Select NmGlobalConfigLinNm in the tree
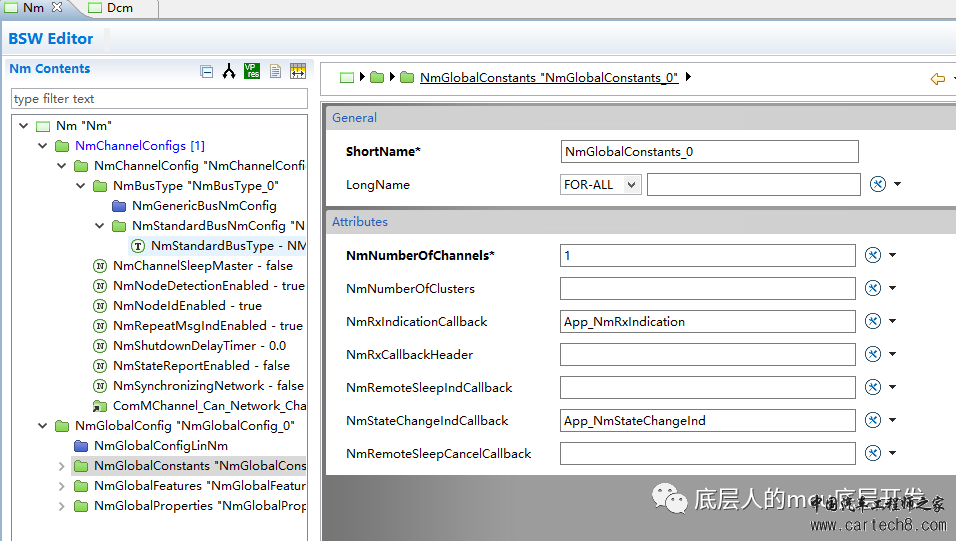This screenshot has height=541, width=956. click(161, 446)
